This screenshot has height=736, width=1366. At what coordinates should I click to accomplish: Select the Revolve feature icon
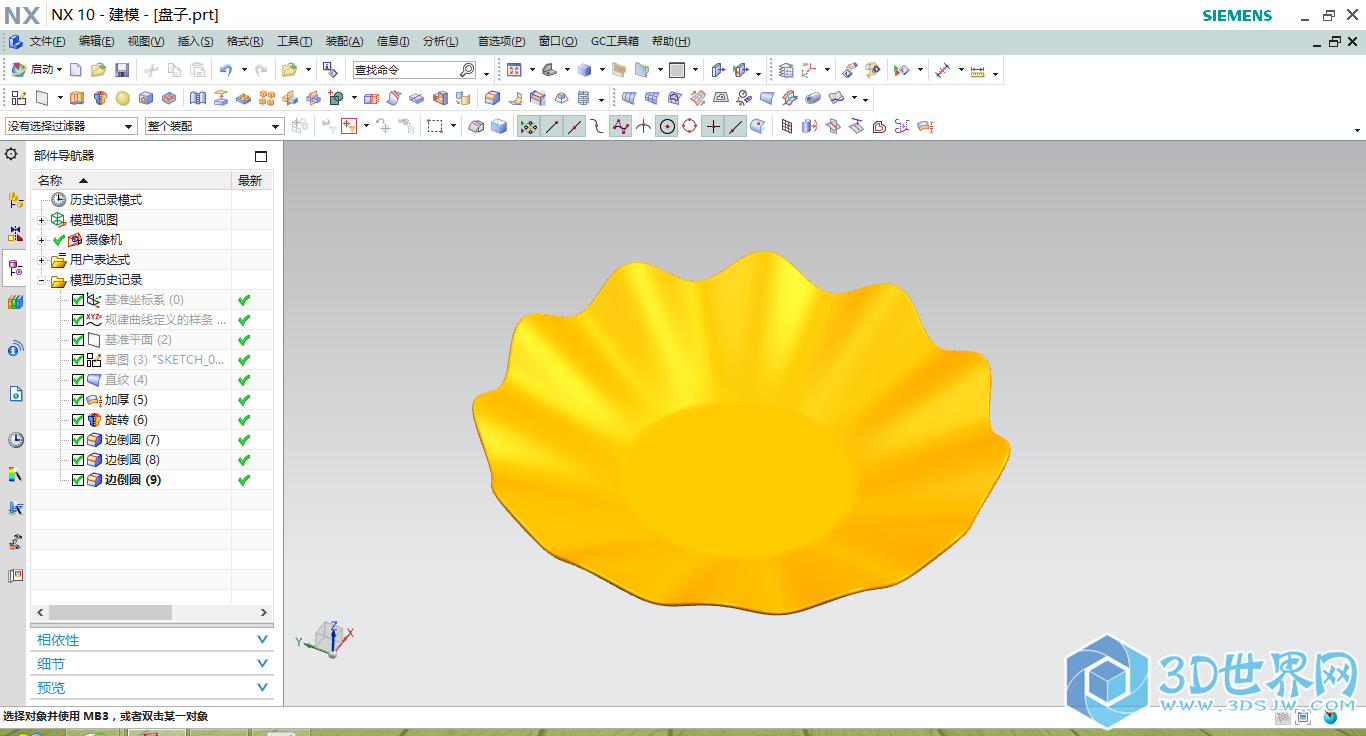point(100,98)
